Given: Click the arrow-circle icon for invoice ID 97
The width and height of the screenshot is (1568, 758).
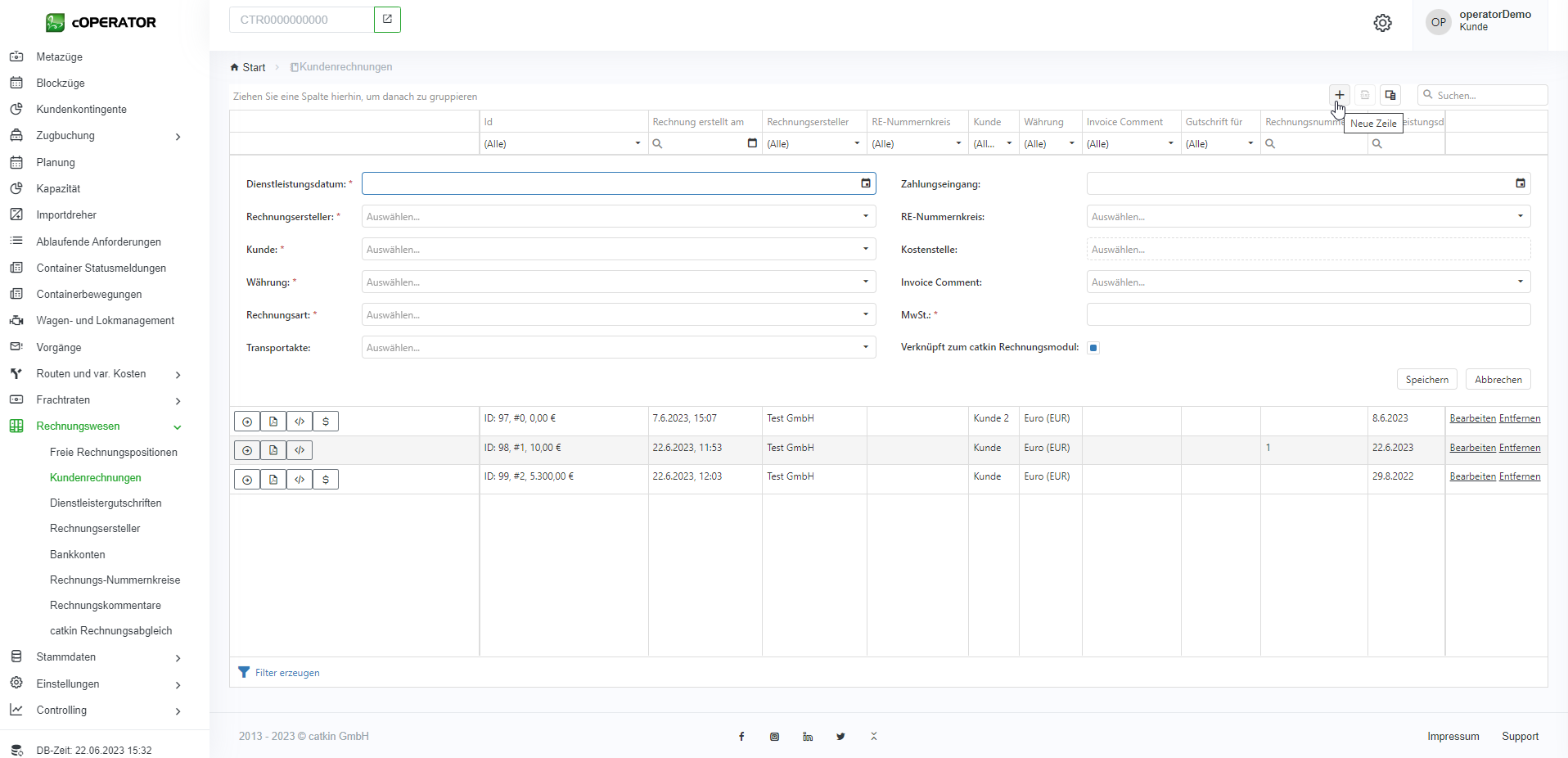Looking at the screenshot, I should point(247,422).
